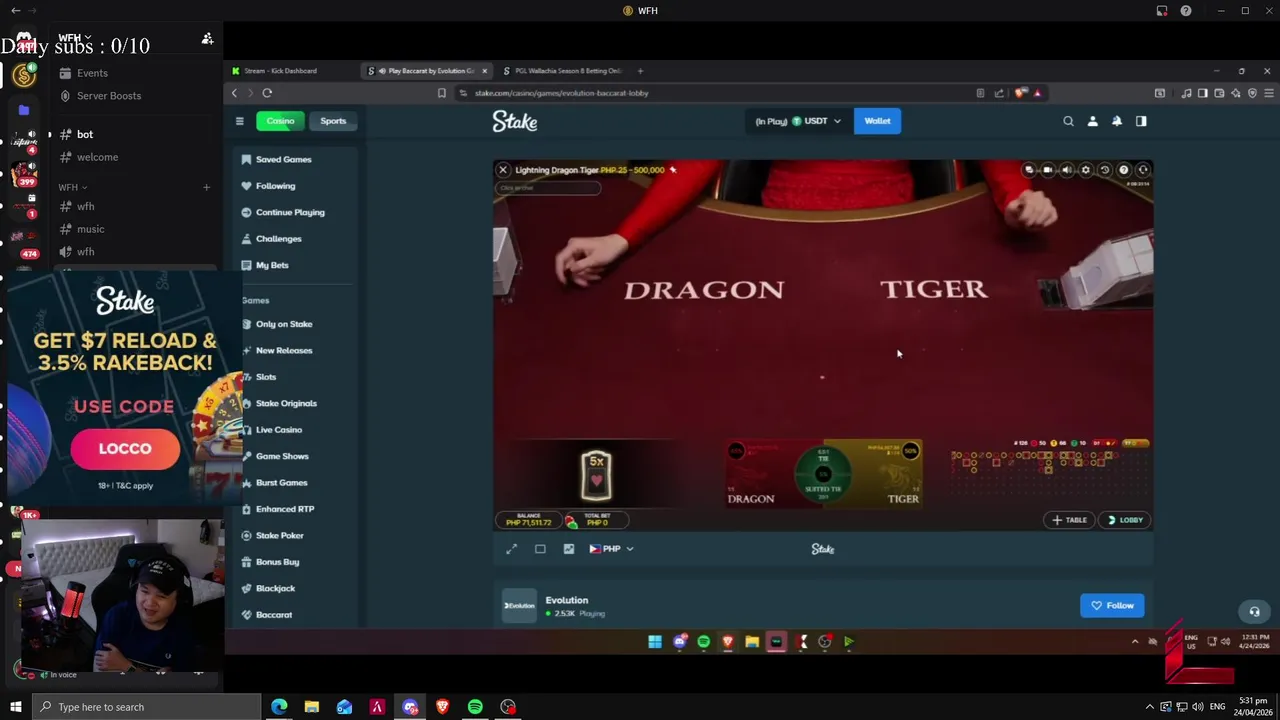Open Game Shows category
The image size is (1280, 720).
click(x=282, y=456)
